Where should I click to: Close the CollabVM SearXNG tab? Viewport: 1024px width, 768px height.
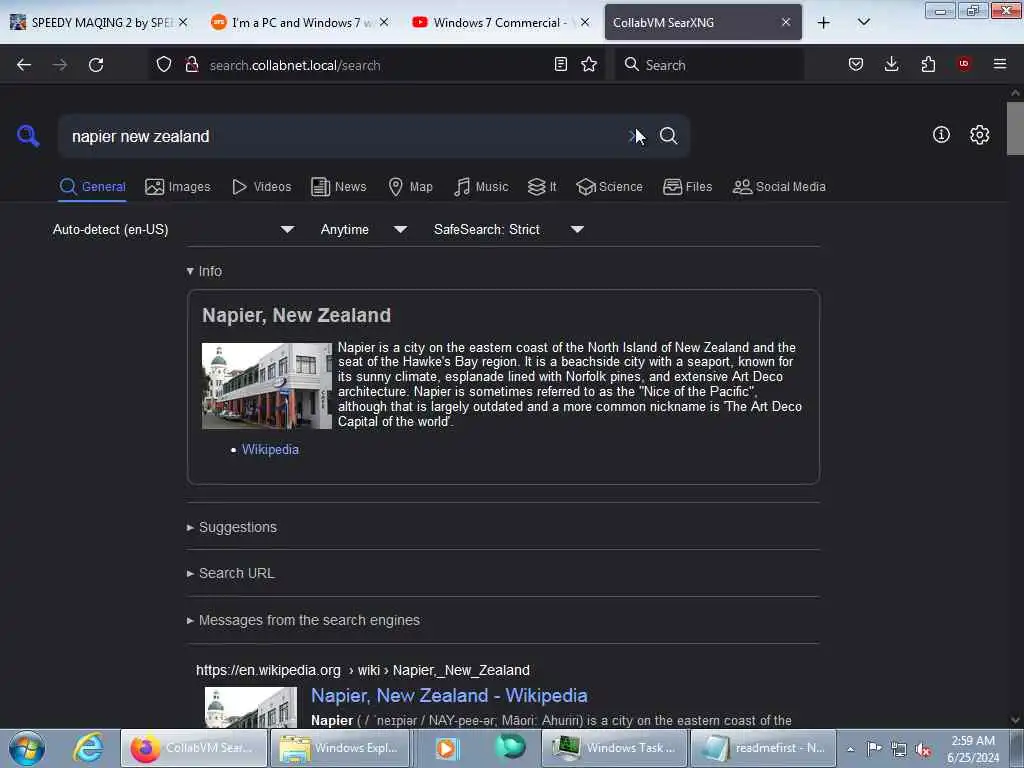pos(786,22)
